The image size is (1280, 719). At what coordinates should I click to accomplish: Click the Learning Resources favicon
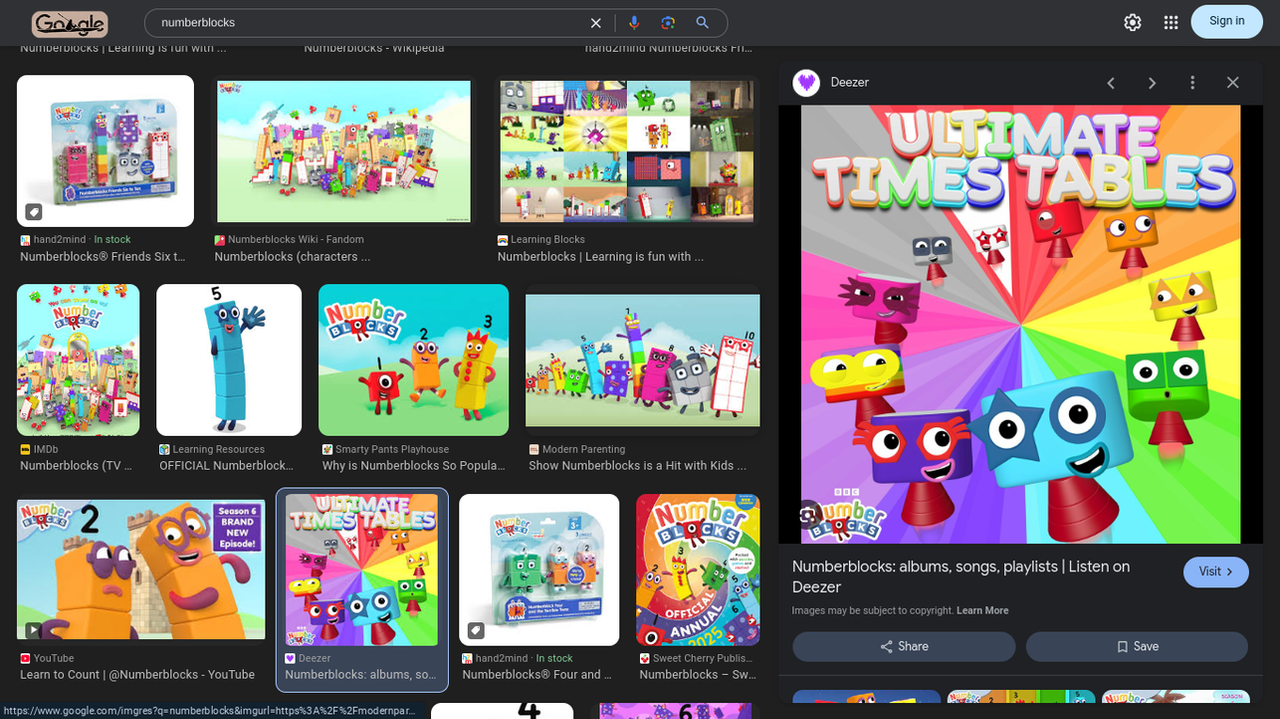165,450
